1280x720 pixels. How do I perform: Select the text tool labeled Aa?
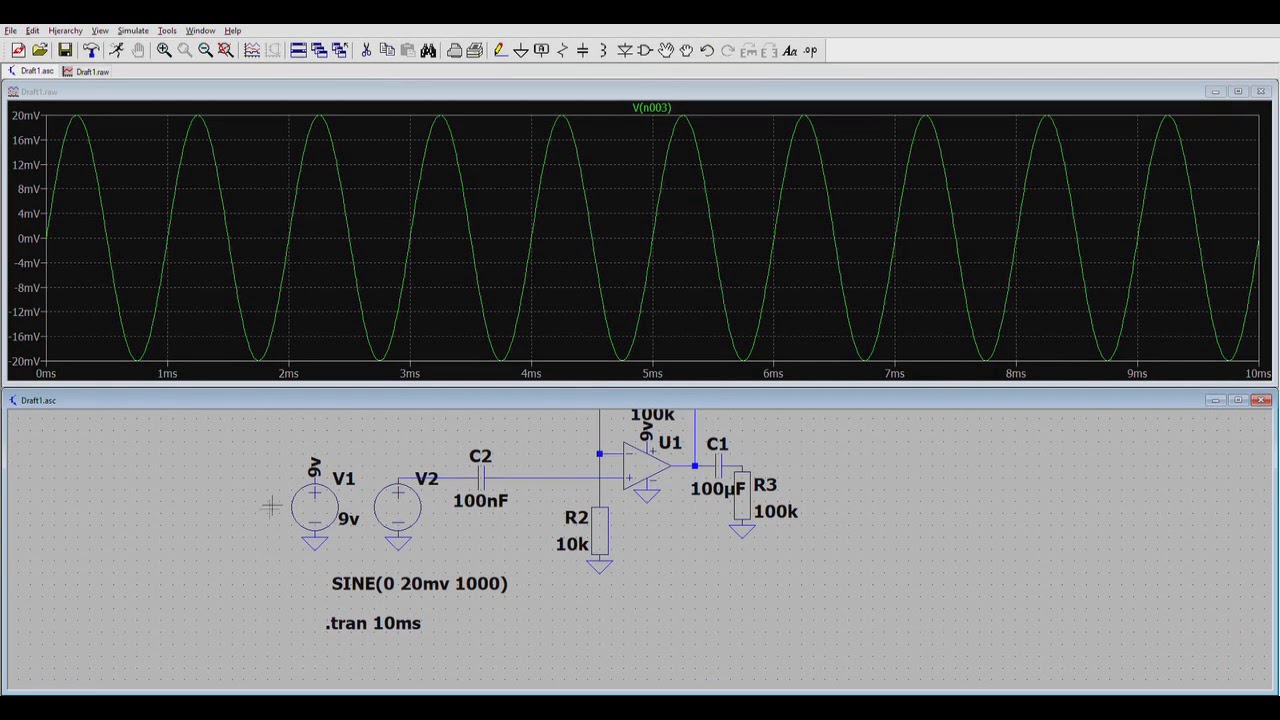789,50
